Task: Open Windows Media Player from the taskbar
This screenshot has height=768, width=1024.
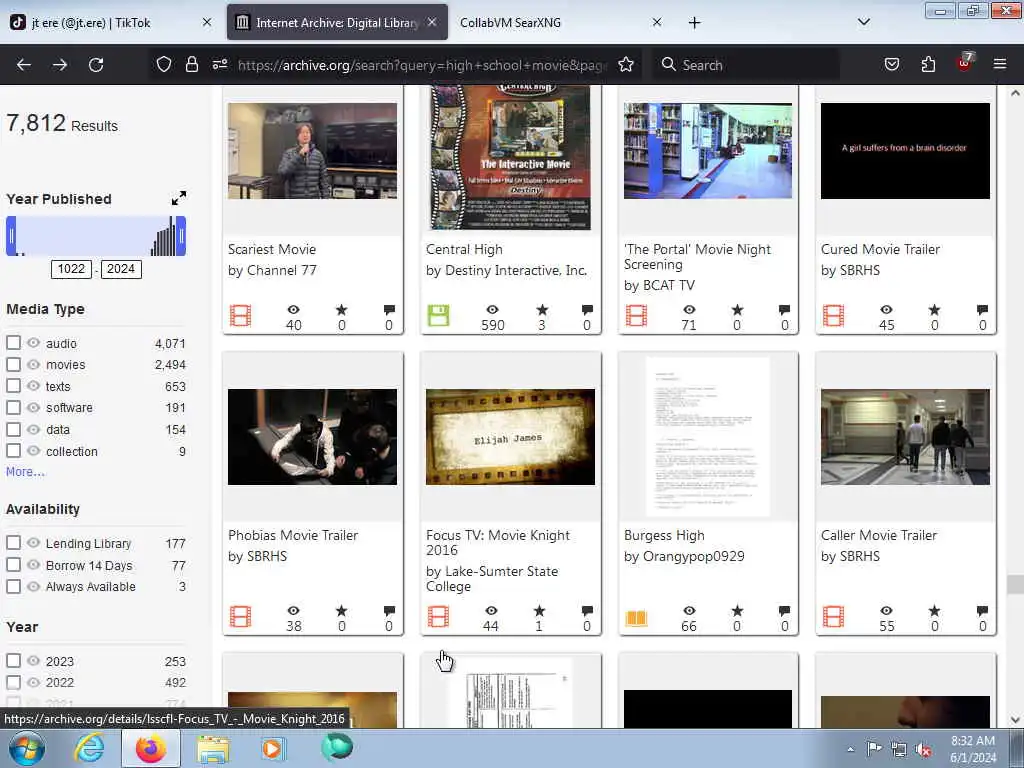Action: pyautogui.click(x=273, y=748)
